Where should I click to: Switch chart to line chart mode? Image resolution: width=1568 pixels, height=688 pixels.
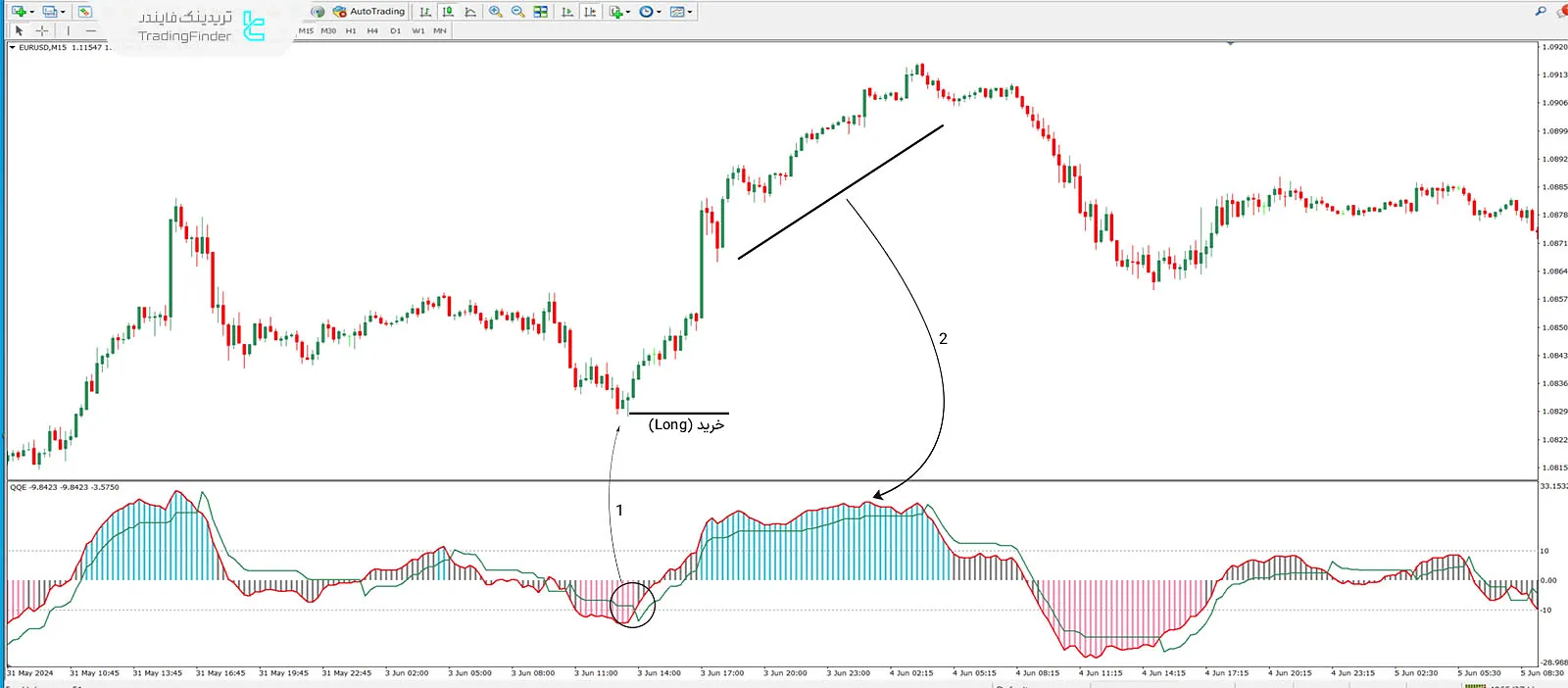(470, 12)
